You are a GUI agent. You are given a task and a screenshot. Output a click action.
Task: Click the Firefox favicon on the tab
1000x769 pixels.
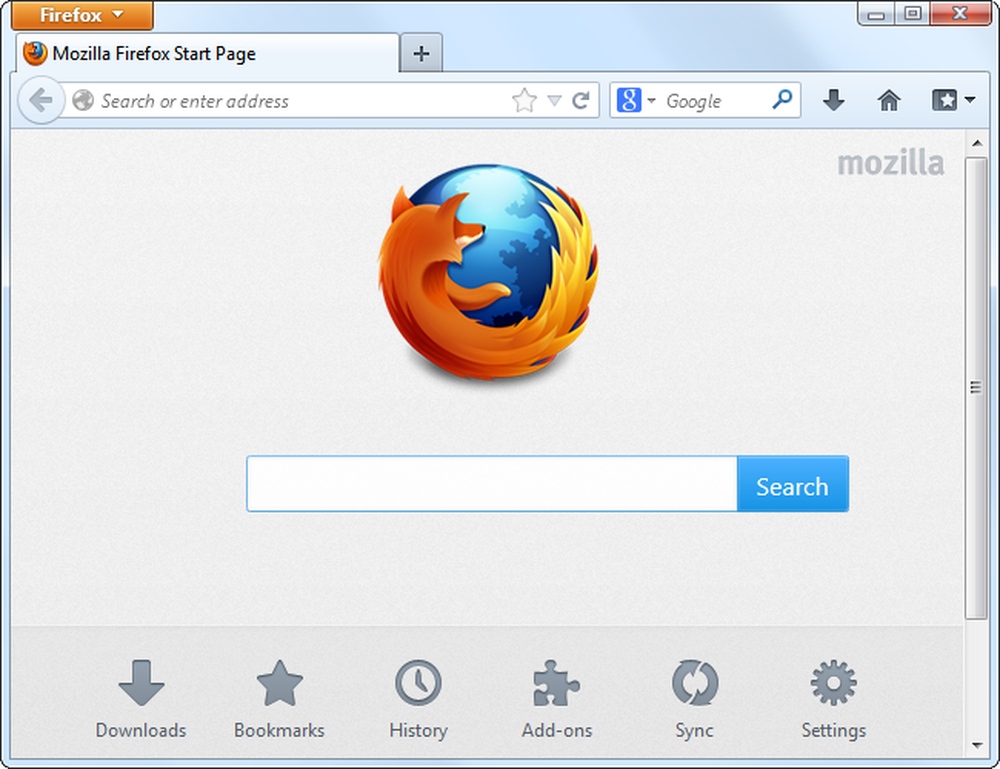35,54
